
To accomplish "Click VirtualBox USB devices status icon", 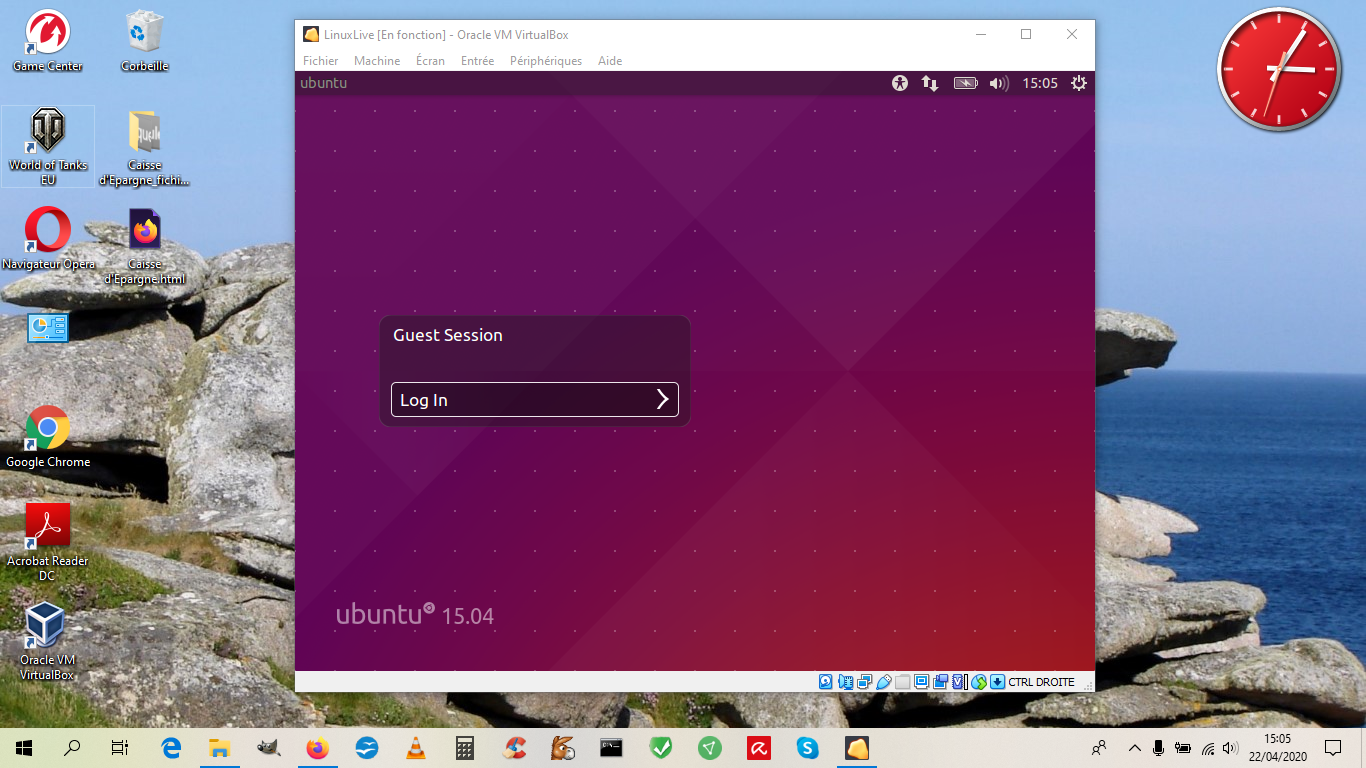I will pos(883,682).
